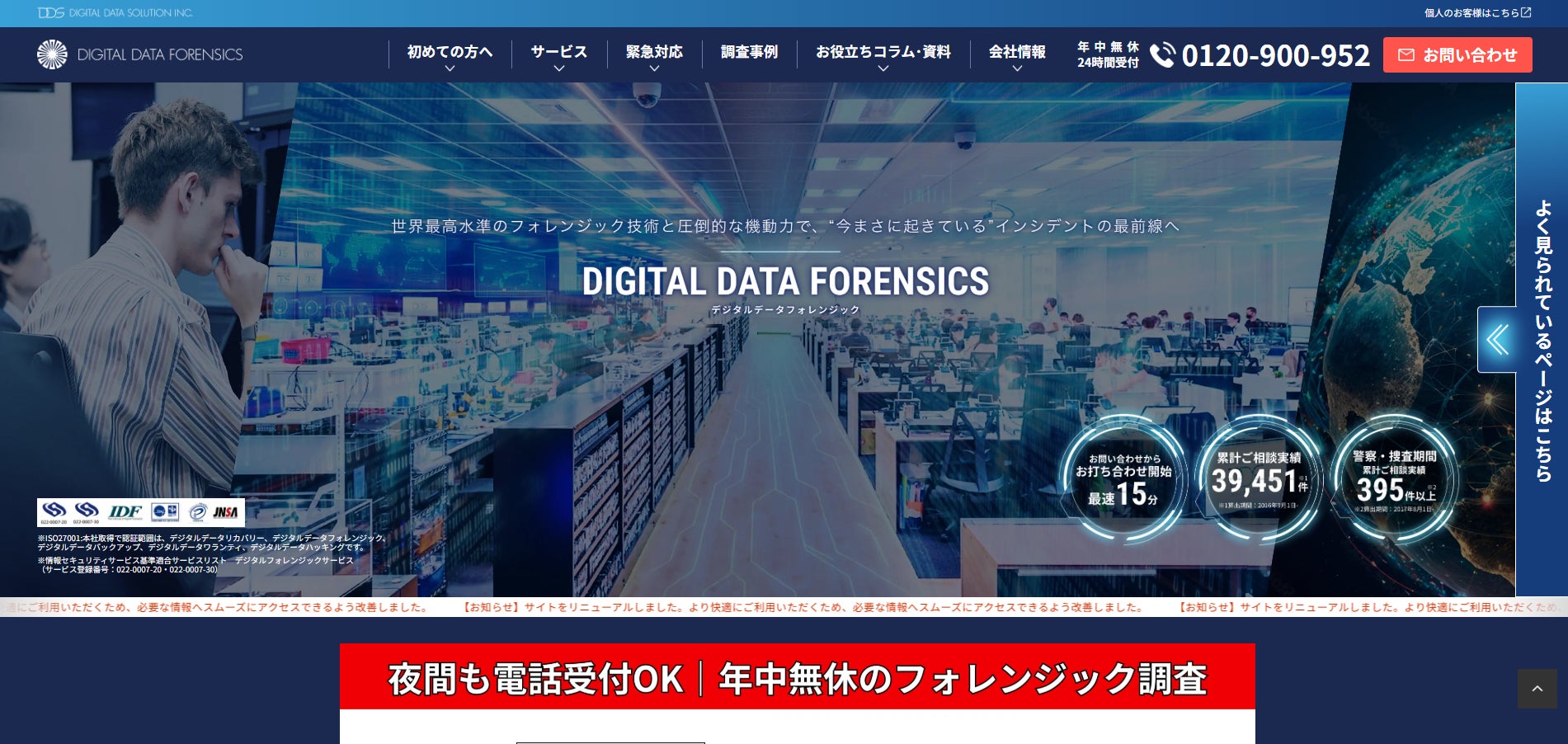Click the DIGITAL DATA FORENSICS hero title
The height and width of the screenshot is (744, 1568).
[785, 281]
